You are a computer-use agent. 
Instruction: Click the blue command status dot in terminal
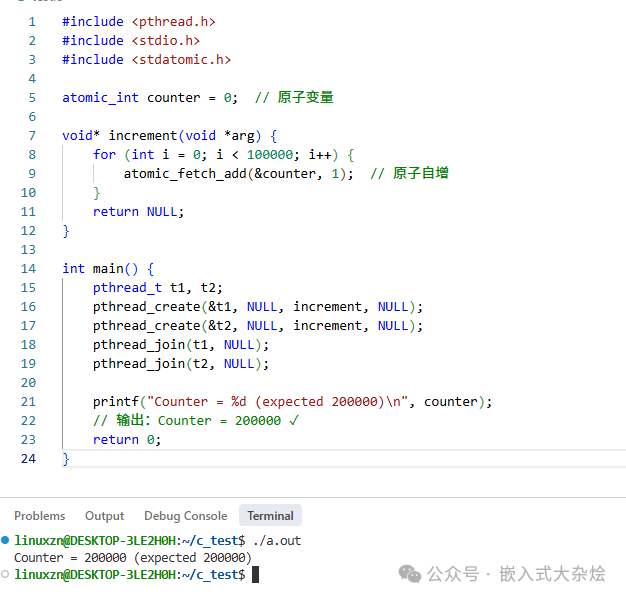5,540
